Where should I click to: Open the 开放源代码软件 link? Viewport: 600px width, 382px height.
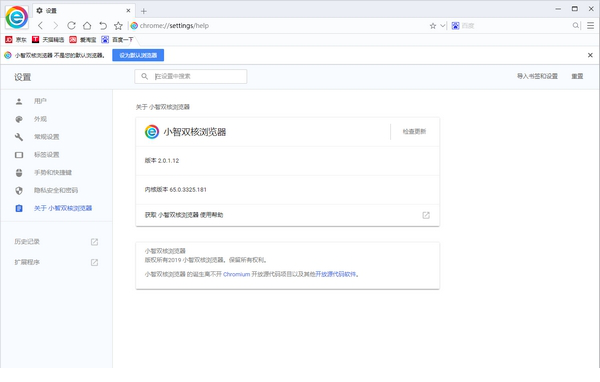(336, 274)
